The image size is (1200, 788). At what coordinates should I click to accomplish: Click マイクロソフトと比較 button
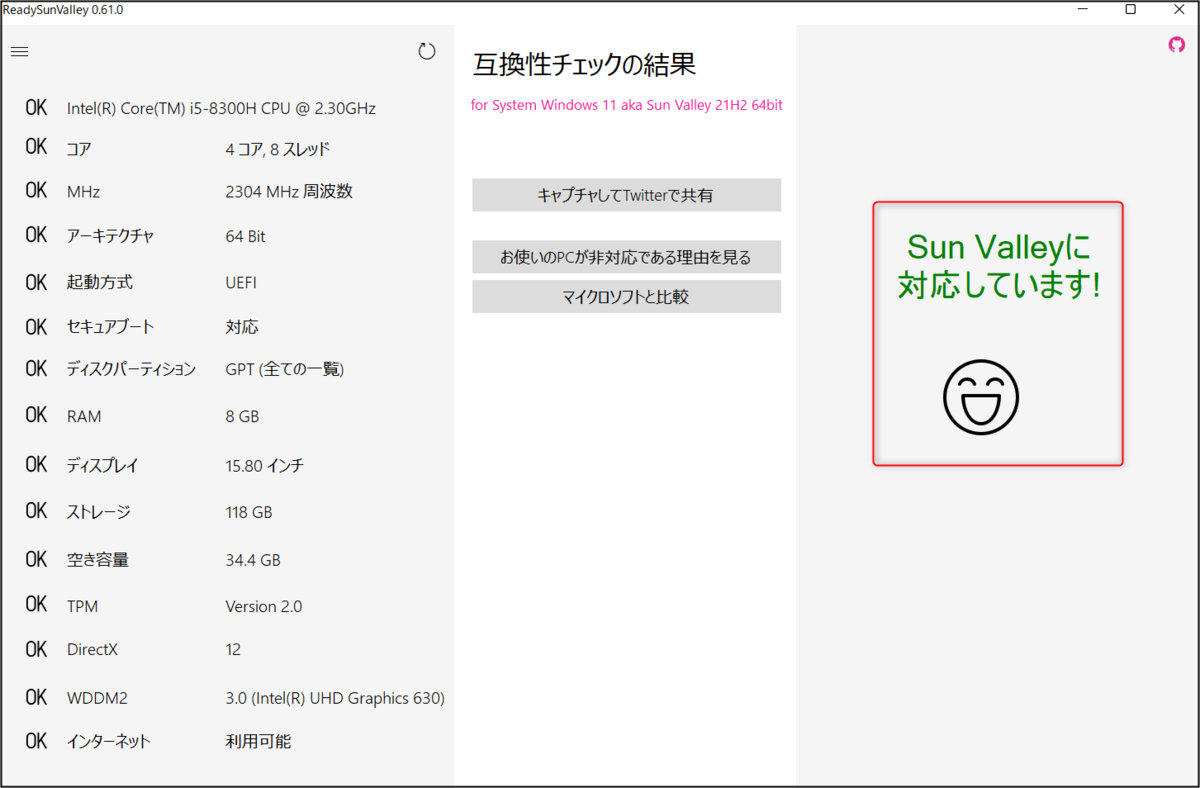click(x=626, y=296)
